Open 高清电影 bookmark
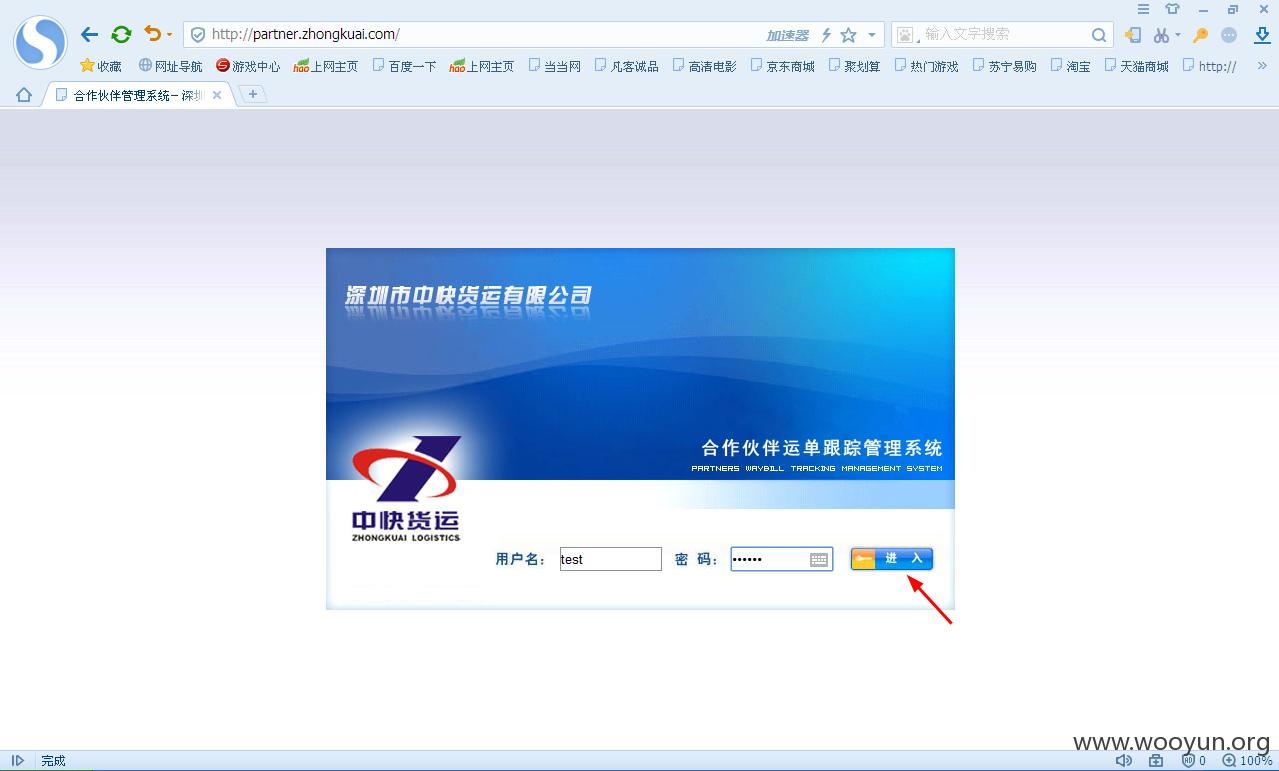Viewport: 1279px width, 771px height. coord(705,66)
